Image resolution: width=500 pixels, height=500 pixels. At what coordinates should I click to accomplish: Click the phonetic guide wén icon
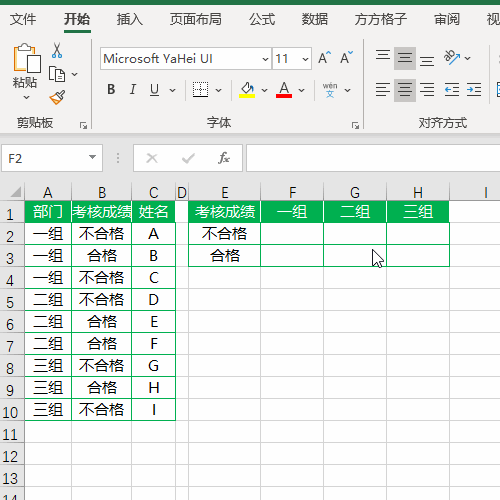click(330, 90)
